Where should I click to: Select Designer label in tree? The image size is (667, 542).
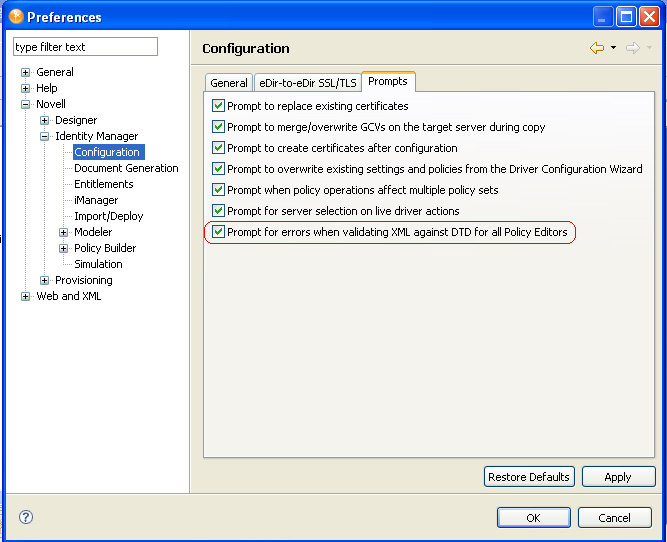[x=76, y=120]
